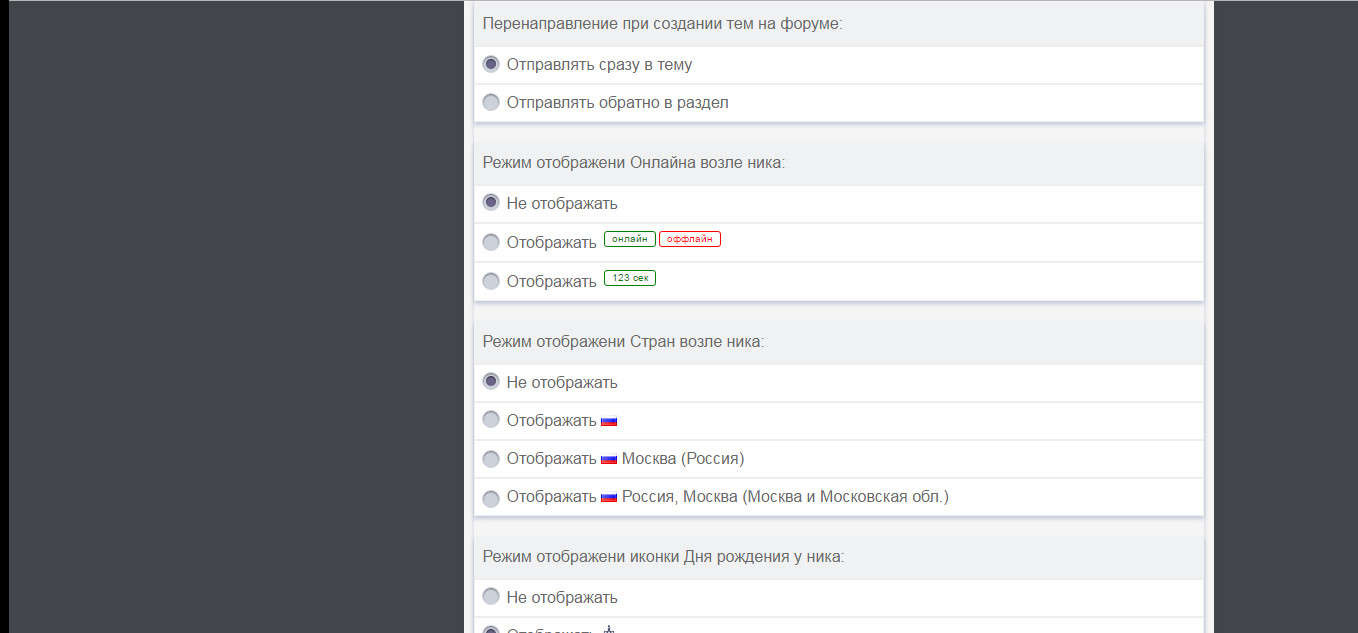Click the 'Режим отображени иконки Дня рождения' header
1358x633 pixels.
(x=663, y=556)
